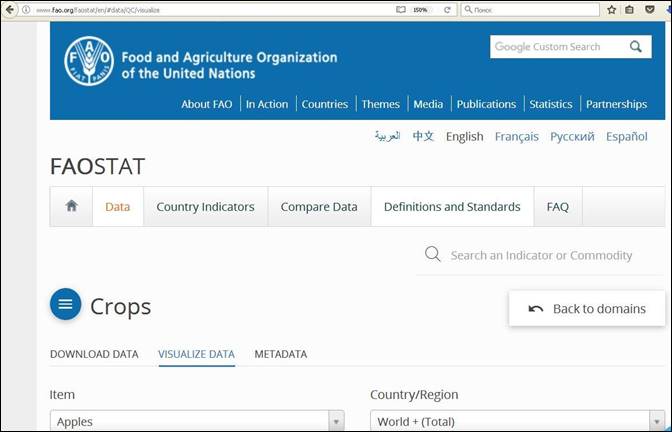Reload the page with the refresh icon
This screenshot has height=432, width=672.
(447, 9)
